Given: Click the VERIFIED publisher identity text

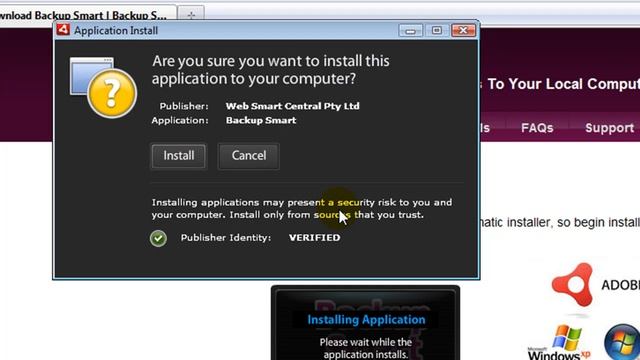Looking at the screenshot, I should [x=314, y=238].
